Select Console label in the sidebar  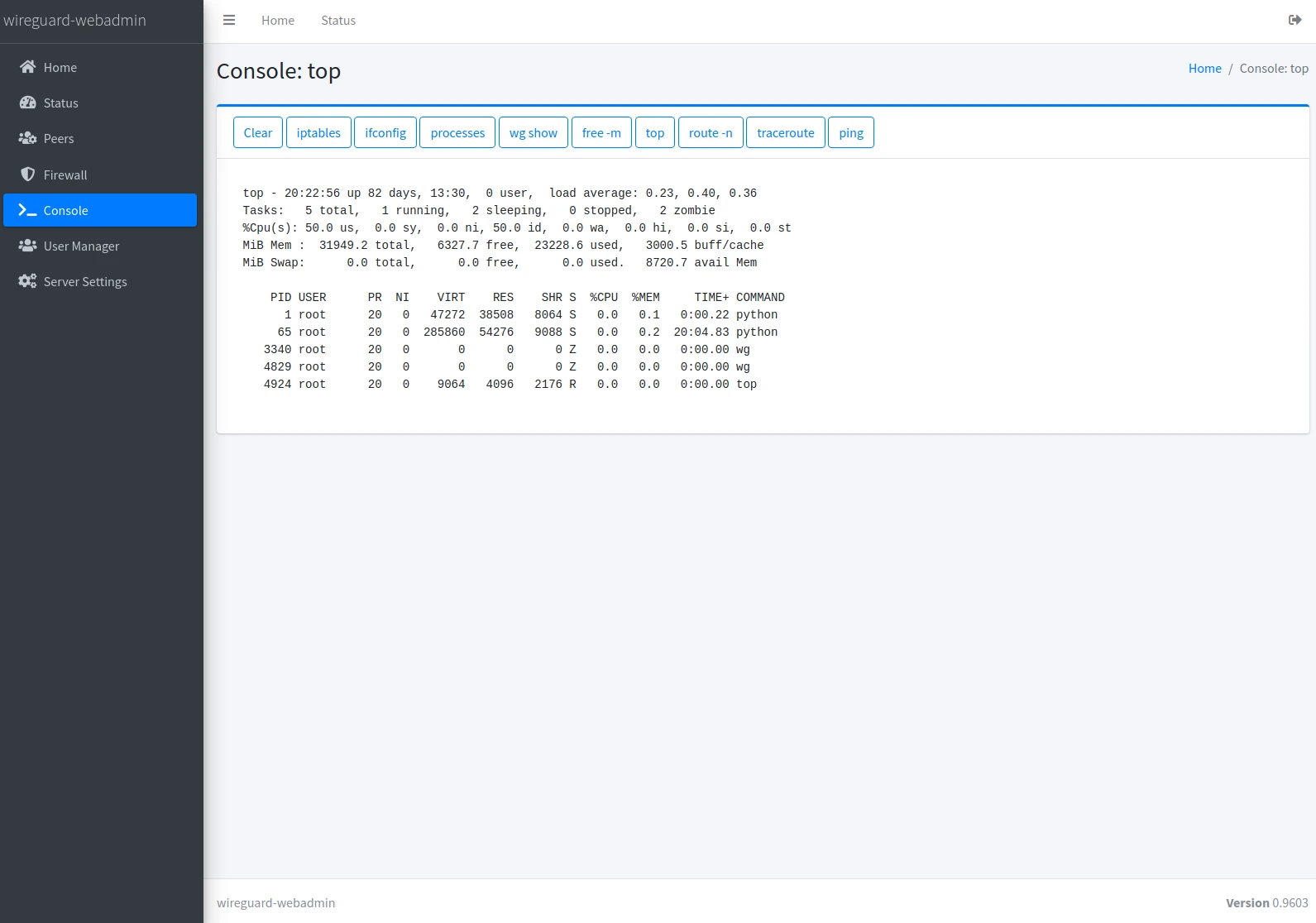coord(66,211)
